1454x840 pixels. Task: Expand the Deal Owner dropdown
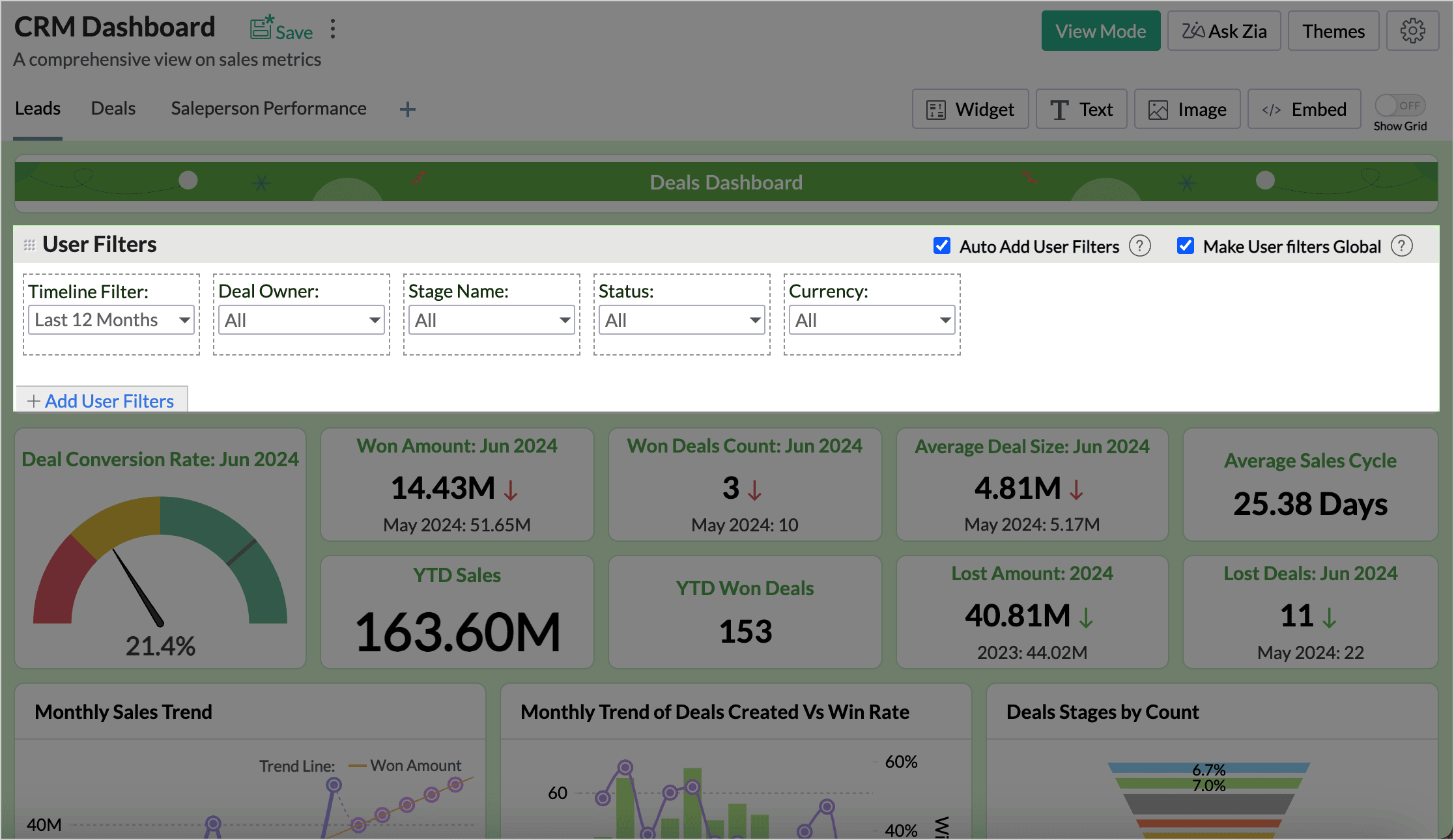pos(301,320)
